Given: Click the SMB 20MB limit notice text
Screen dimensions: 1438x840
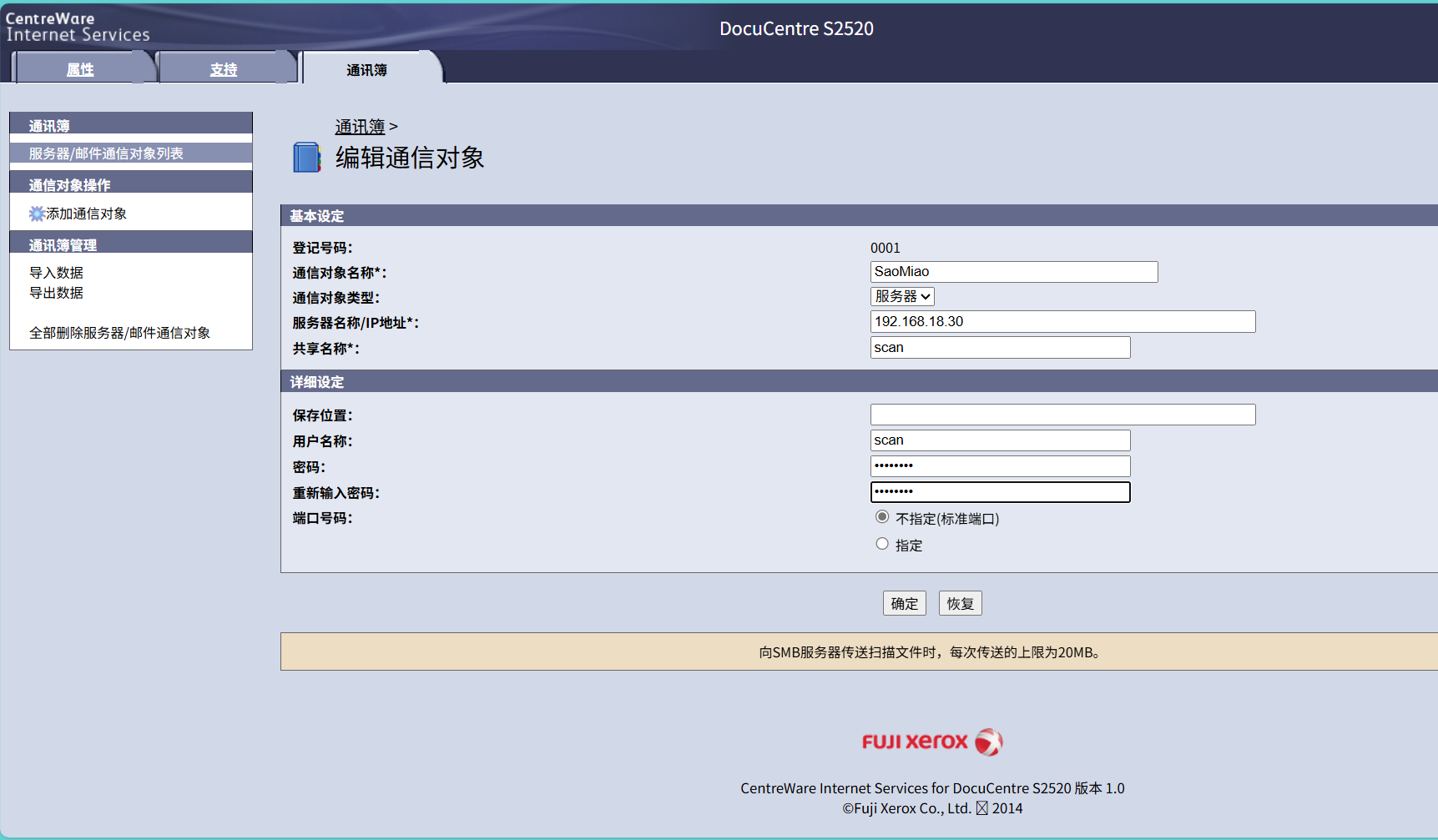Looking at the screenshot, I should [x=930, y=652].
